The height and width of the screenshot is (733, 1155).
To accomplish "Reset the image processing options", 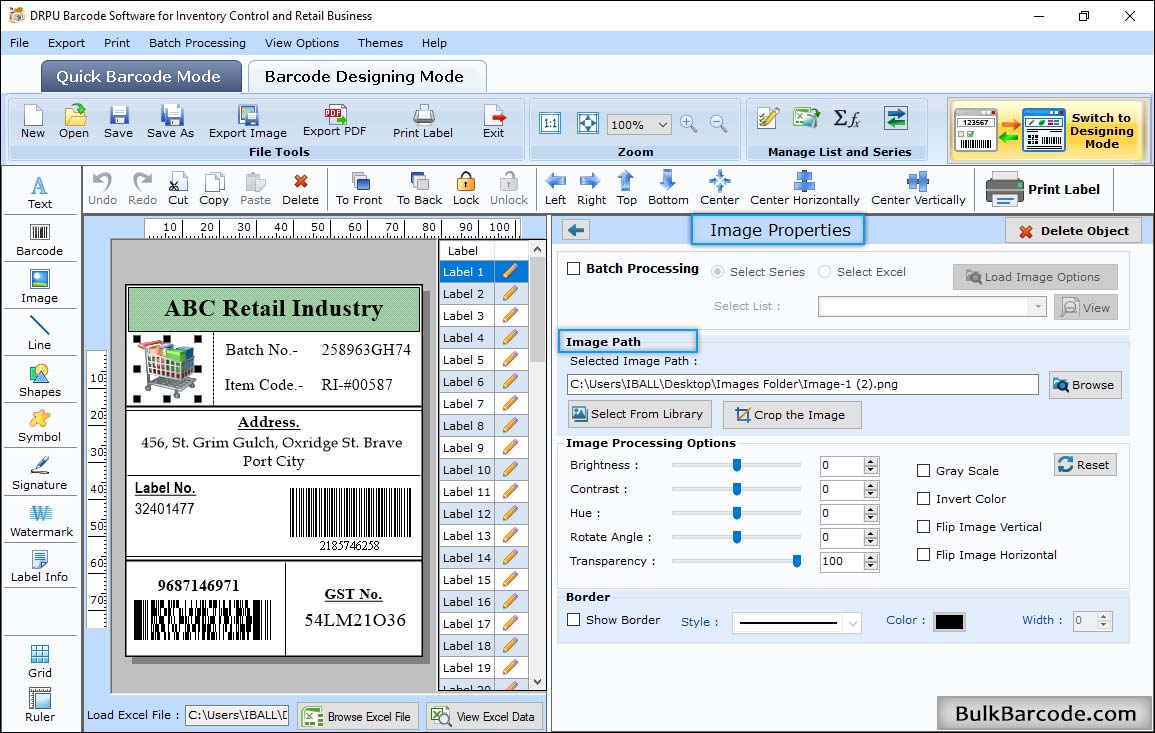I will click(x=1085, y=465).
